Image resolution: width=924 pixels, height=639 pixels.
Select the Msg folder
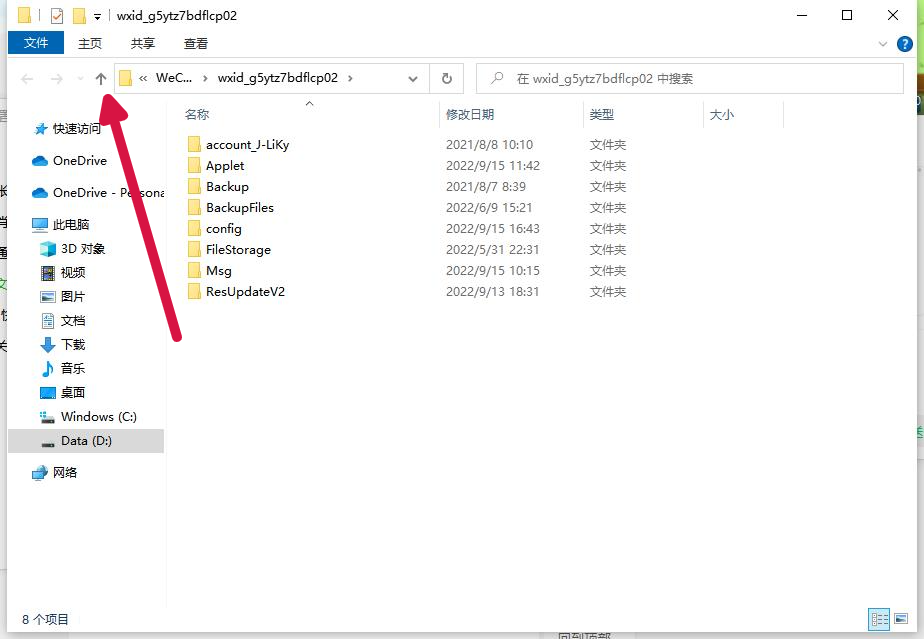coord(219,271)
